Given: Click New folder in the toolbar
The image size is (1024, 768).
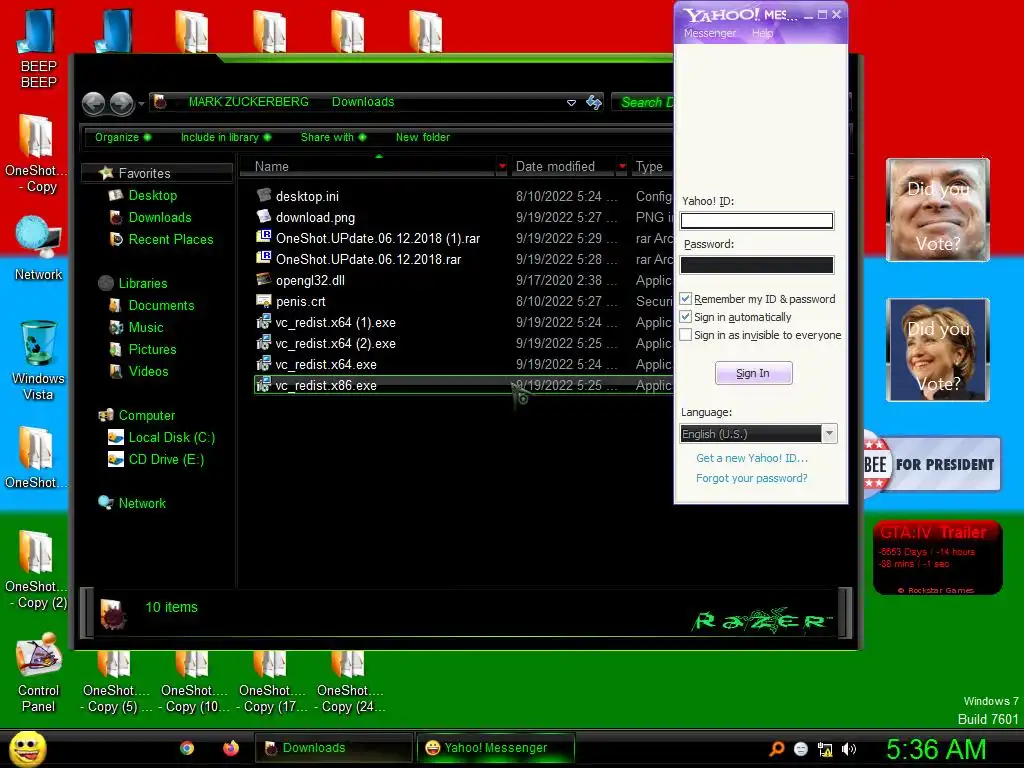Looking at the screenshot, I should 423,137.
